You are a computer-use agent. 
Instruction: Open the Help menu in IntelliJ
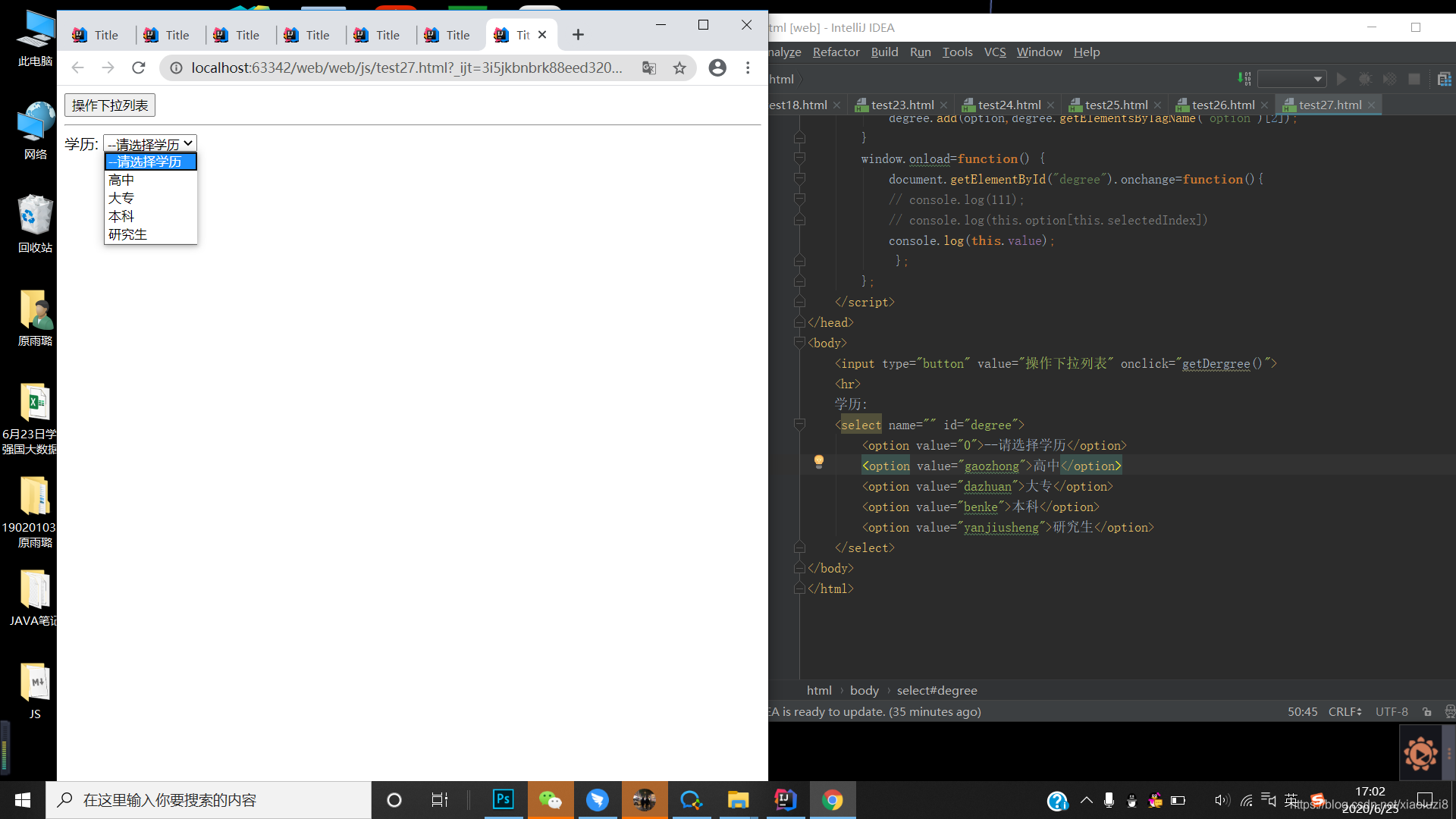click(1086, 52)
